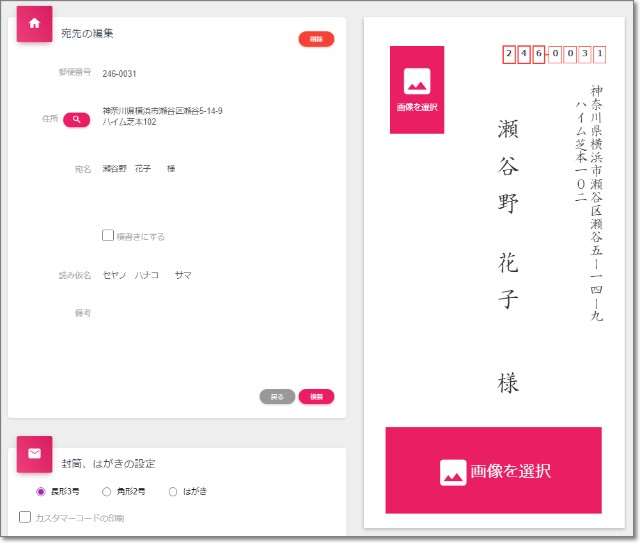Click the picture icon in the bottom 画像を選択 banner
The image size is (640, 543).
[454, 471]
